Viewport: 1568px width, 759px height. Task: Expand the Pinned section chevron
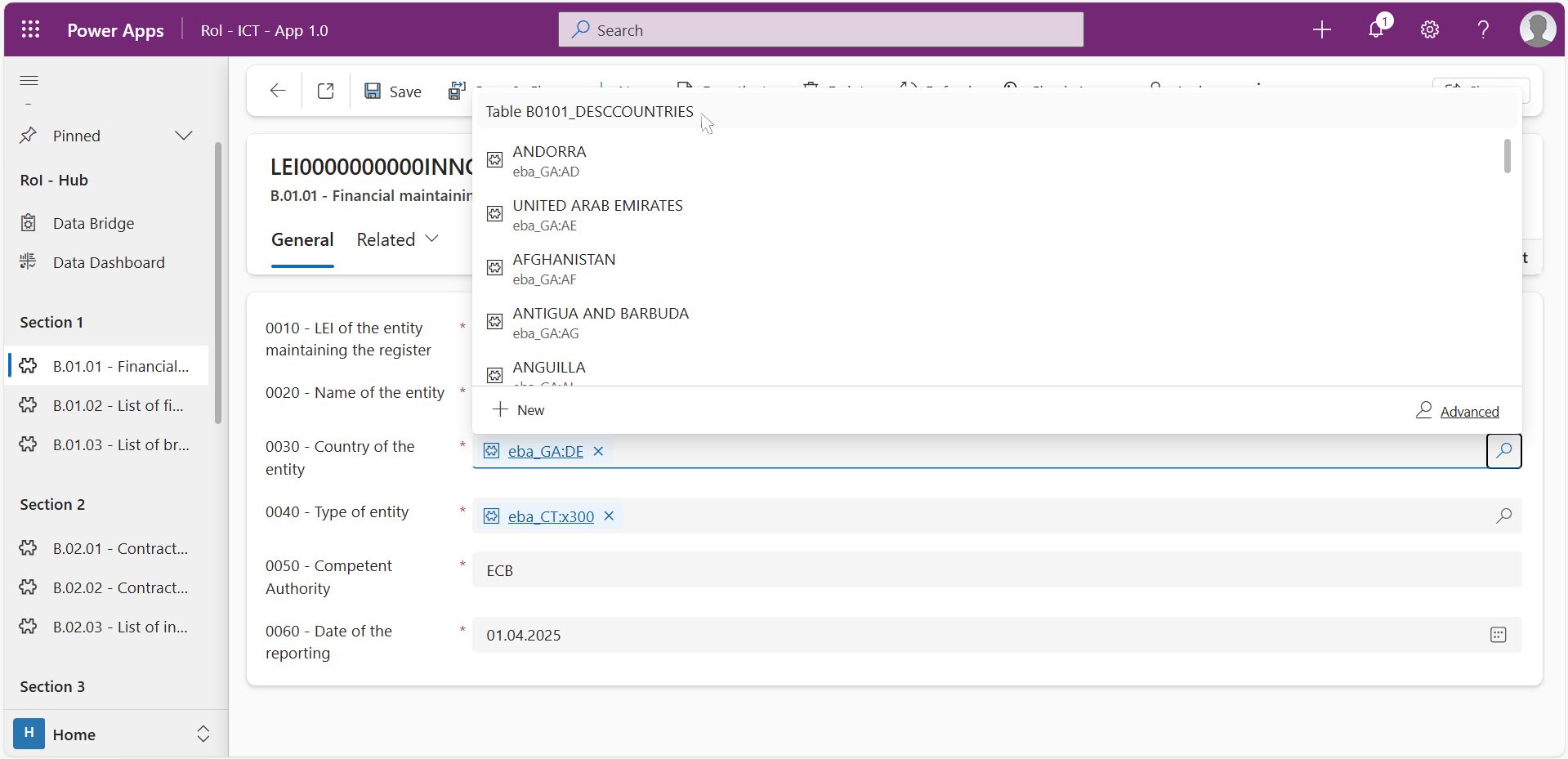pyautogui.click(x=184, y=136)
